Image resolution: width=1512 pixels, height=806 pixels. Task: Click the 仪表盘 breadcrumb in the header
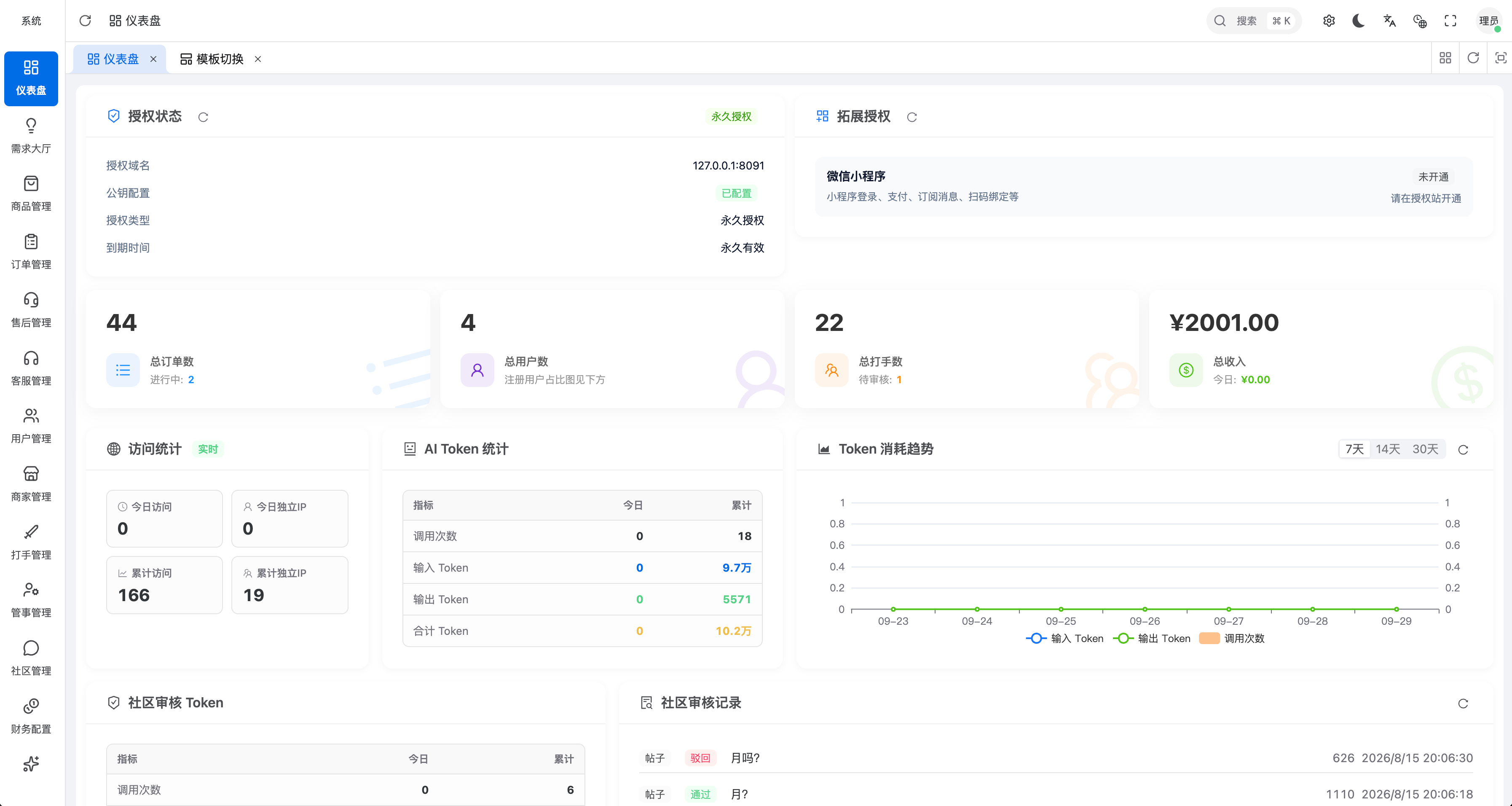[135, 21]
